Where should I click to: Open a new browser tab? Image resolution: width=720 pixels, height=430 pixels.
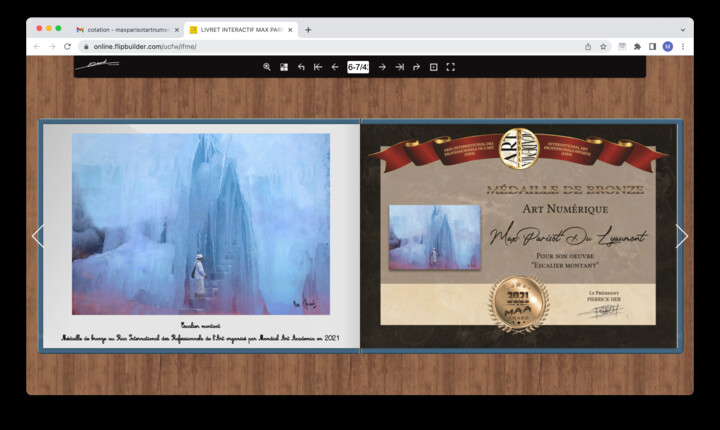[x=308, y=30]
